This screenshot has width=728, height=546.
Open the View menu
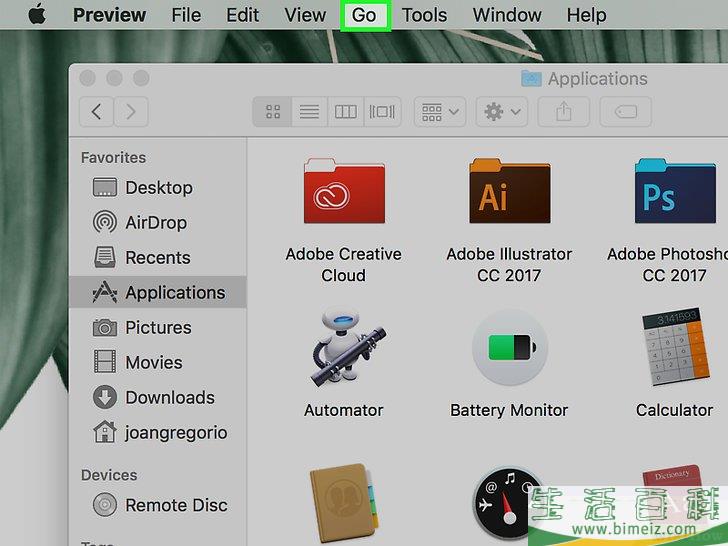(305, 15)
